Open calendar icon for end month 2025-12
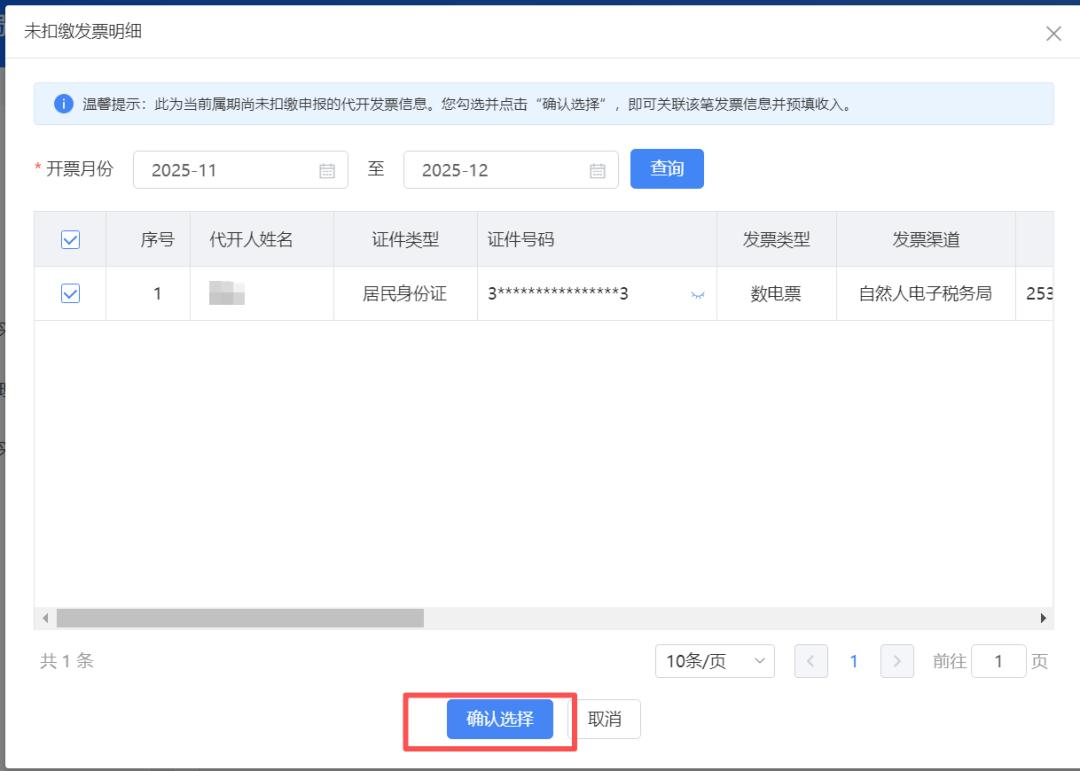 [x=597, y=170]
